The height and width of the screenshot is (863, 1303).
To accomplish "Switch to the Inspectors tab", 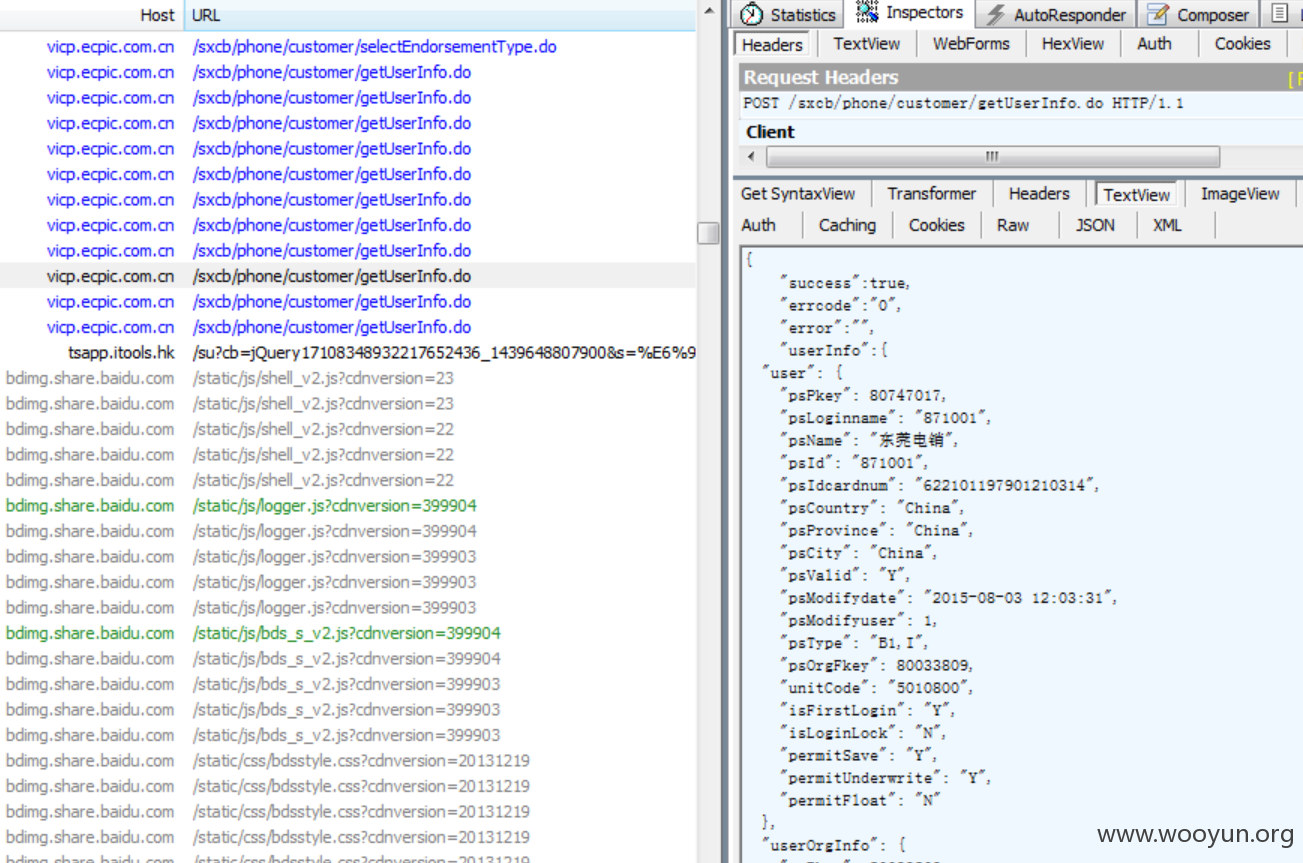I will 912,13.
